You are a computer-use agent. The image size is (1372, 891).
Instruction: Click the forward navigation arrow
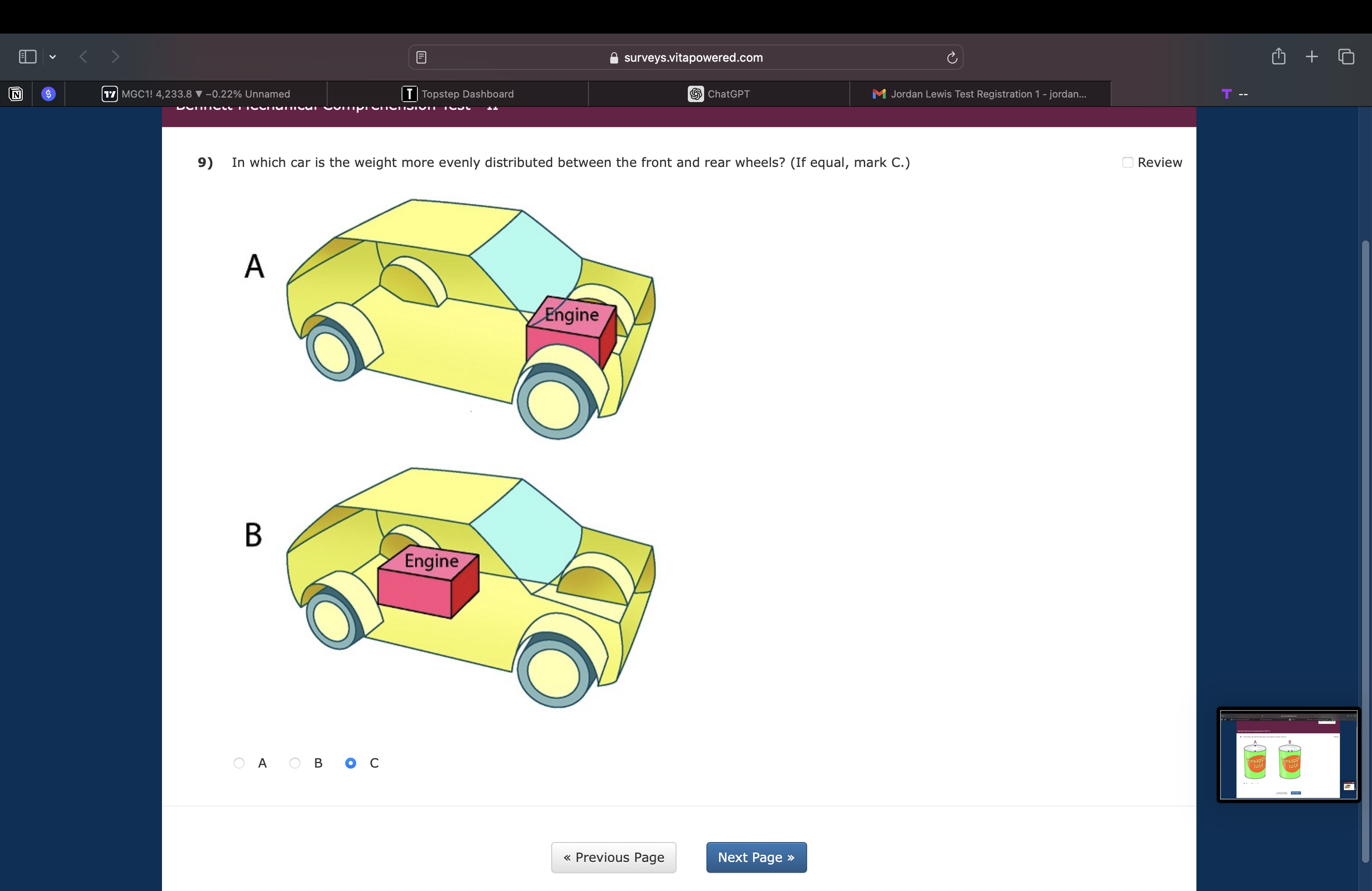115,56
